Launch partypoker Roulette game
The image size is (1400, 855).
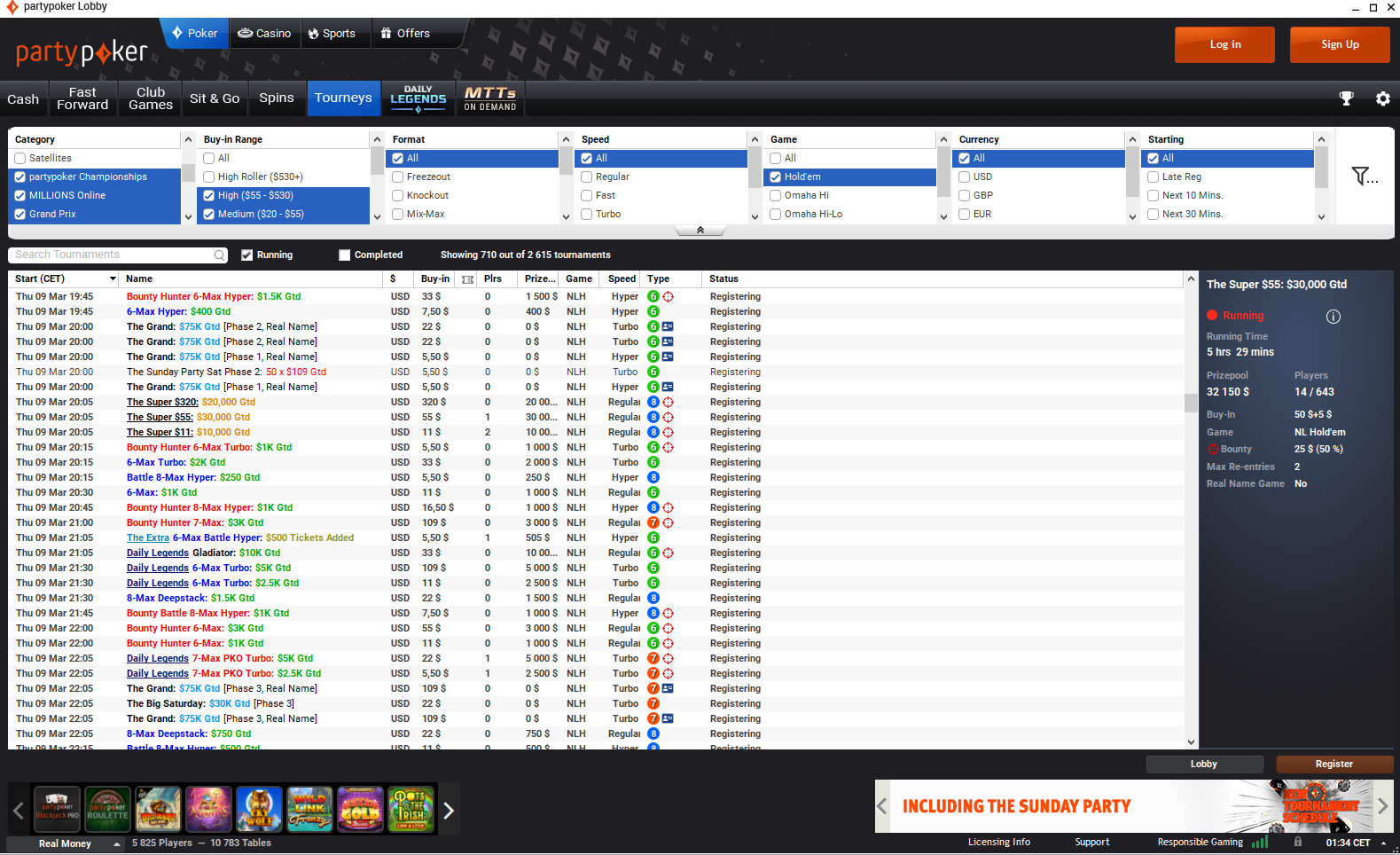tap(107, 809)
